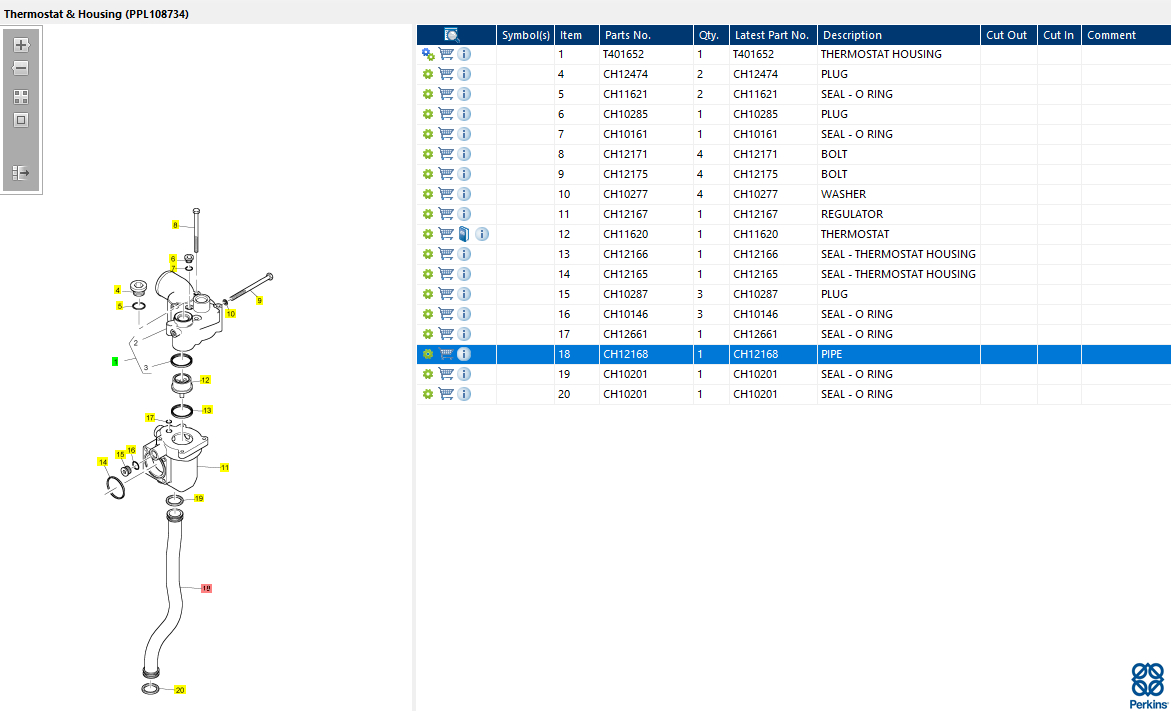Click the search icon in table header
1171x711 pixels.
point(452,35)
